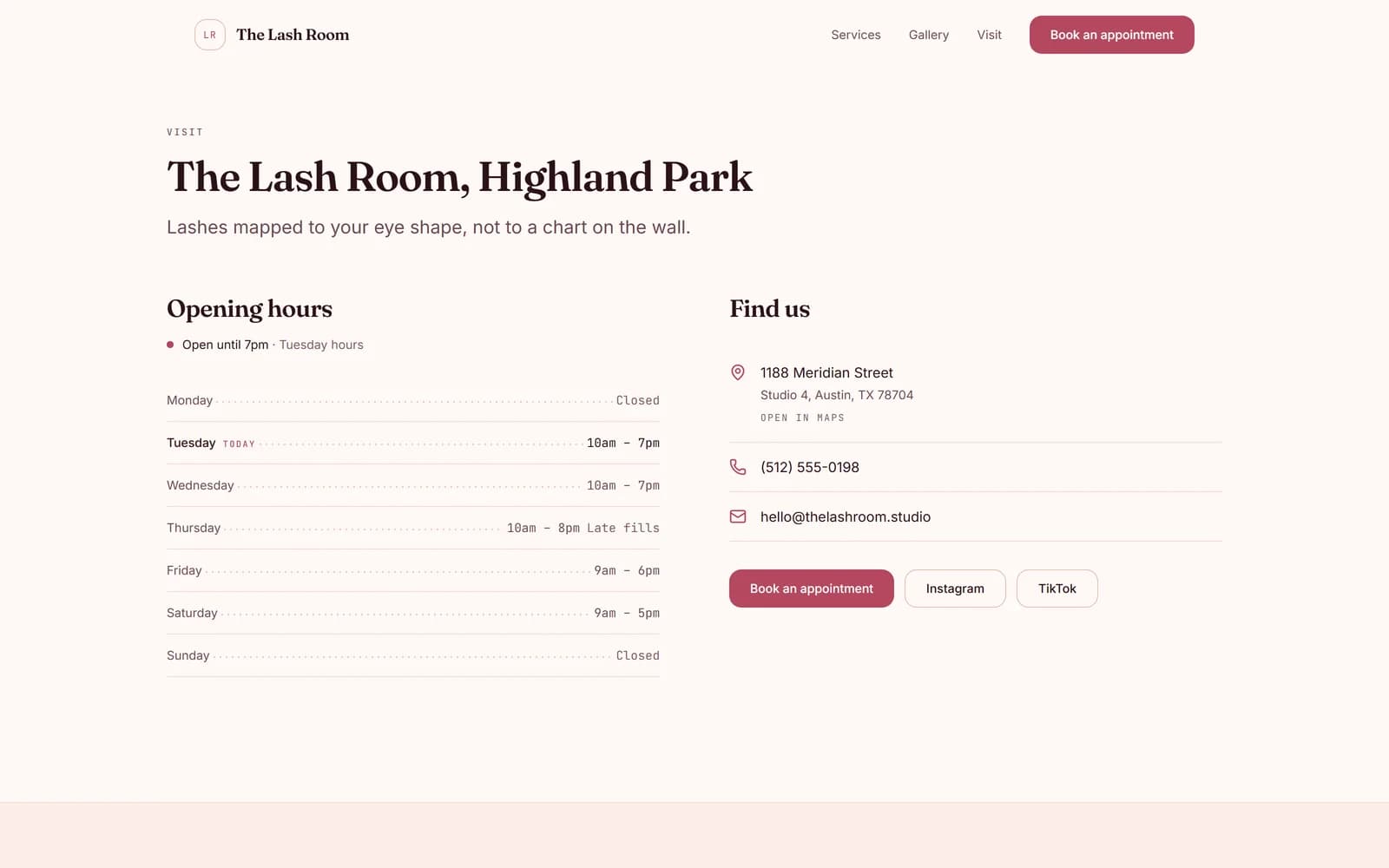Click the map pin icon
The height and width of the screenshot is (868, 1389).
click(x=738, y=372)
